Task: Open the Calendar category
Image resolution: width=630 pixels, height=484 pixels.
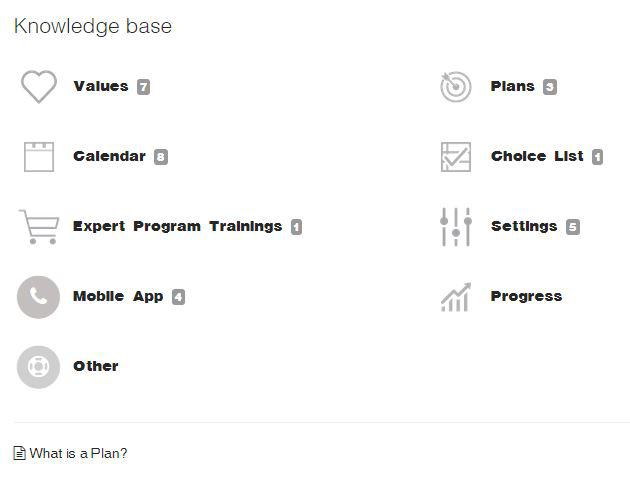Action: tap(109, 156)
